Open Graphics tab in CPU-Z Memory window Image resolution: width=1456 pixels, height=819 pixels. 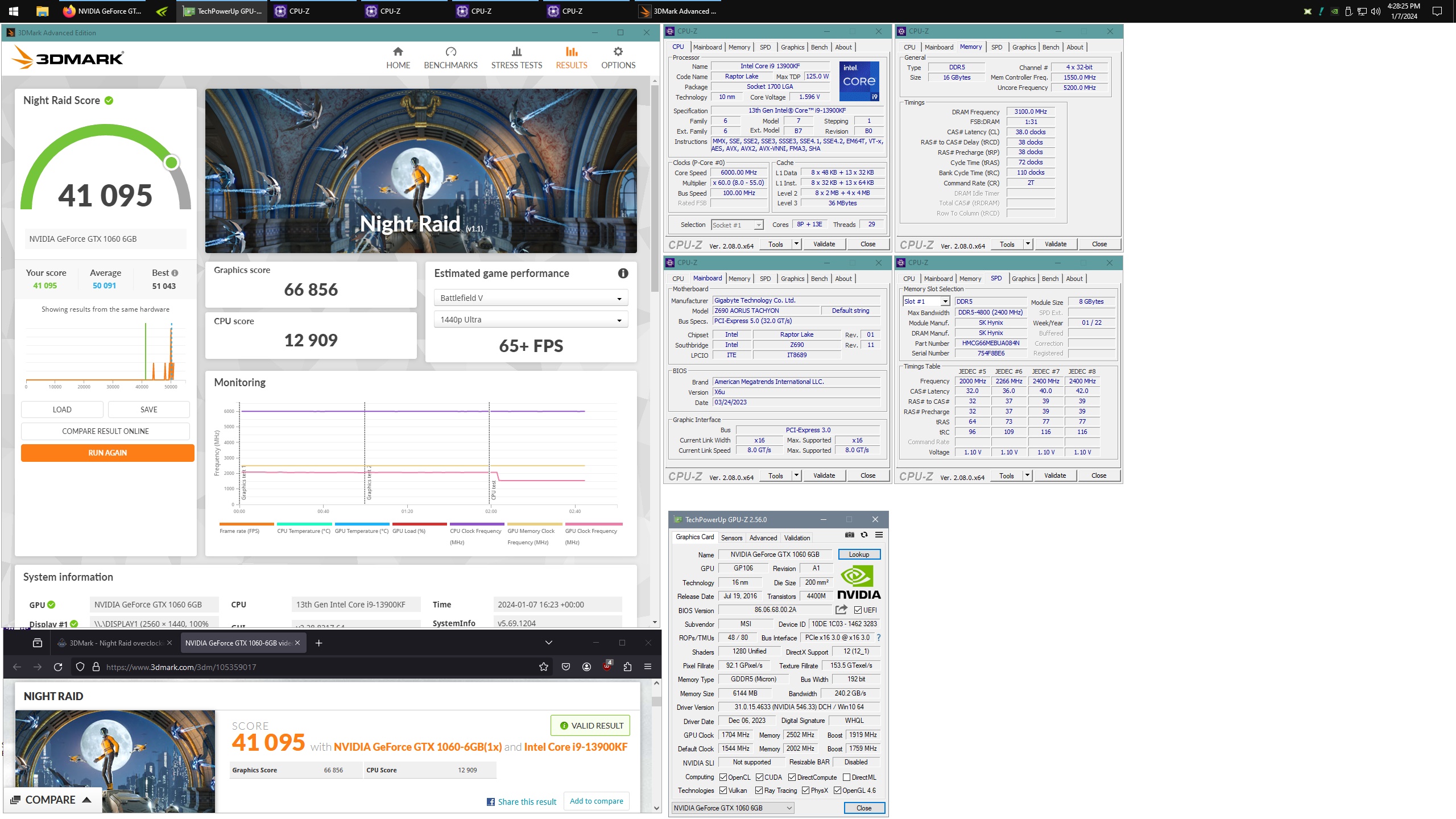pyautogui.click(x=1024, y=47)
